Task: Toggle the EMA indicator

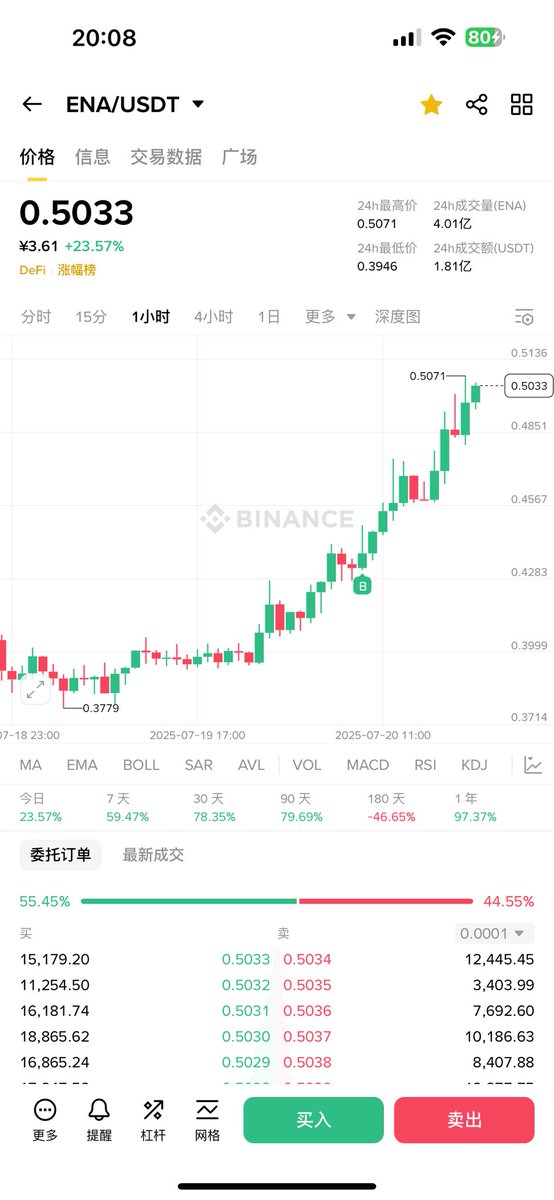Action: 82,765
